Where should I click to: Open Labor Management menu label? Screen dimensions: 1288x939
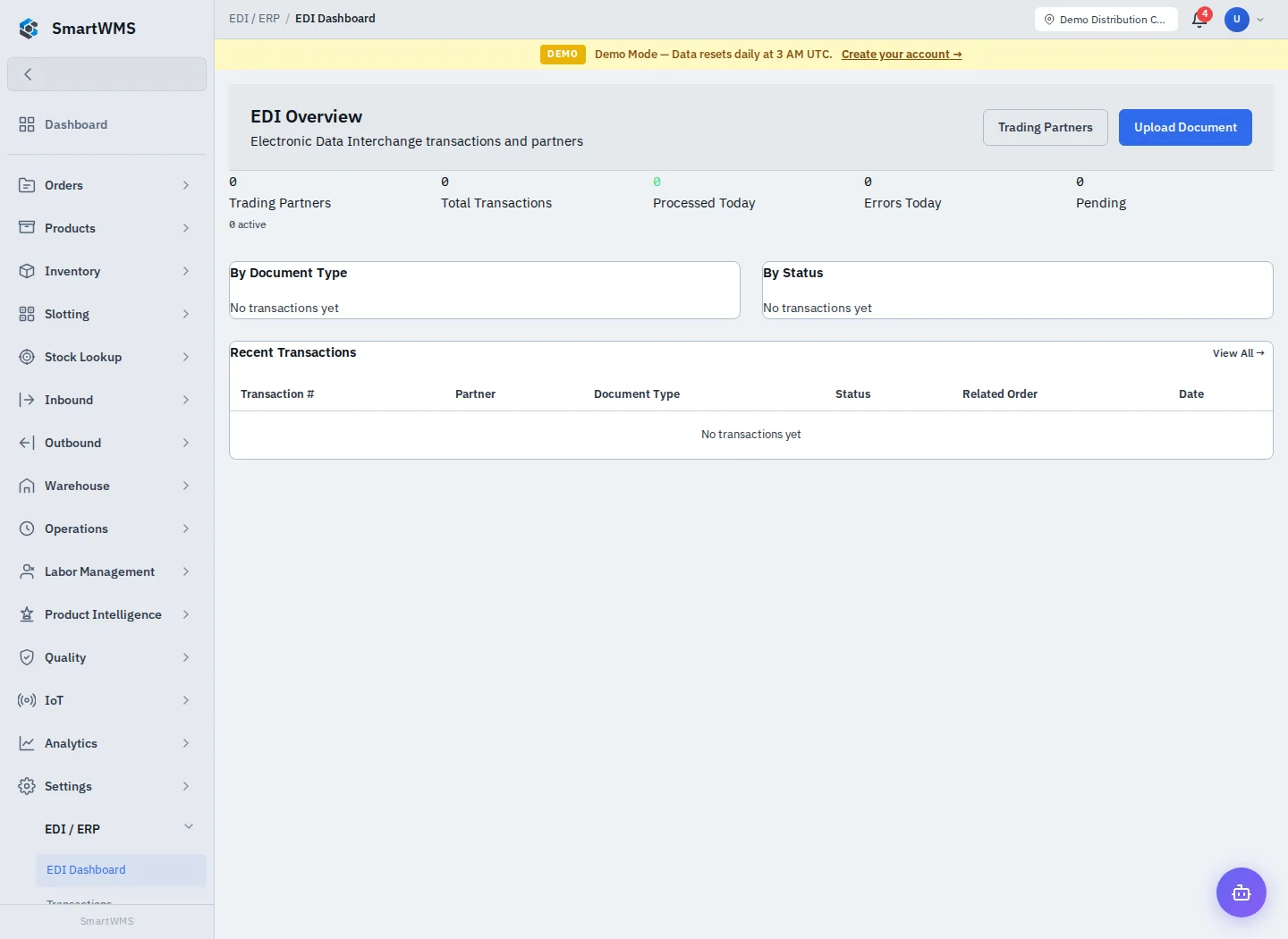(99, 571)
